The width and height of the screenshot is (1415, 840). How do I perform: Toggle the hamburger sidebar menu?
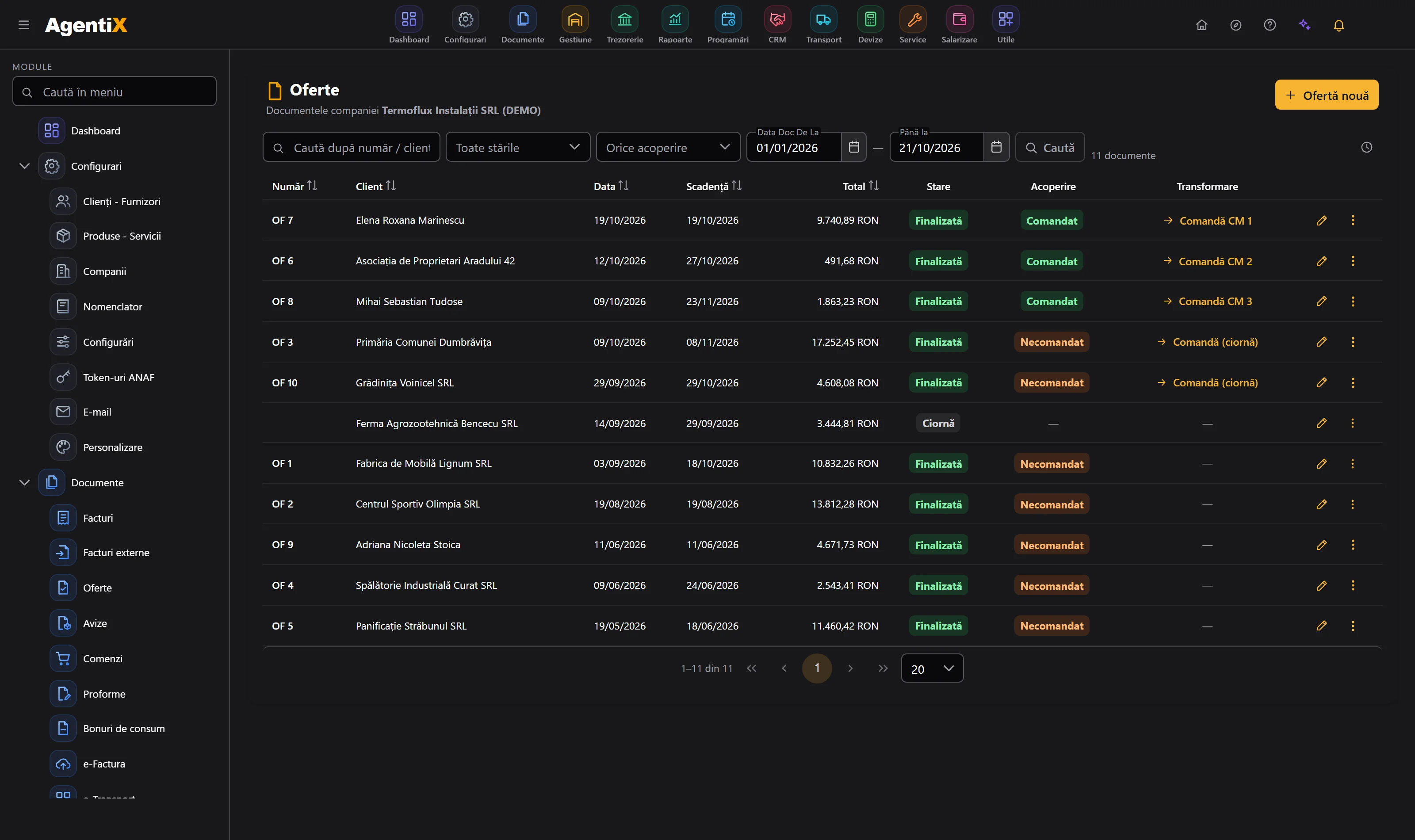pos(24,25)
